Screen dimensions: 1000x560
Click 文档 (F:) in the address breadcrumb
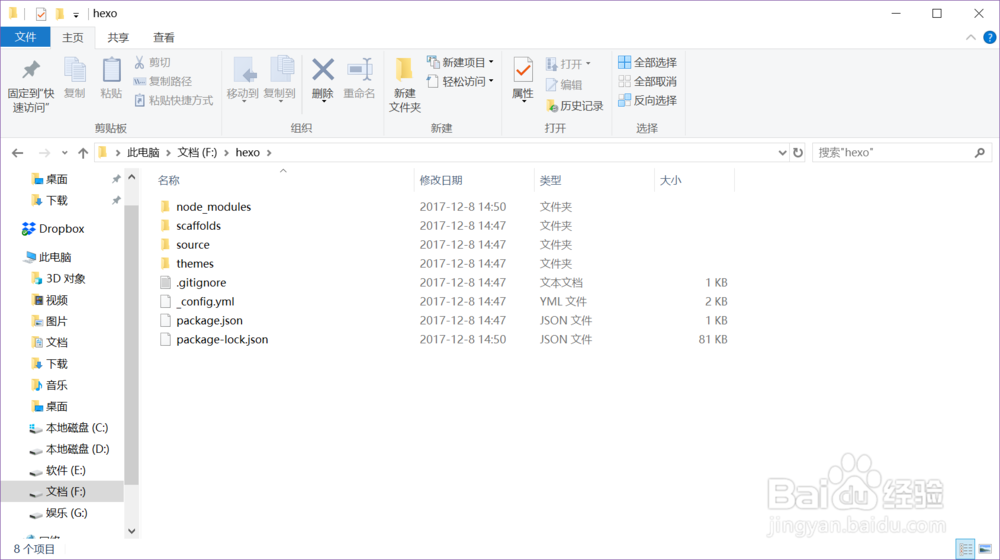[x=197, y=152]
